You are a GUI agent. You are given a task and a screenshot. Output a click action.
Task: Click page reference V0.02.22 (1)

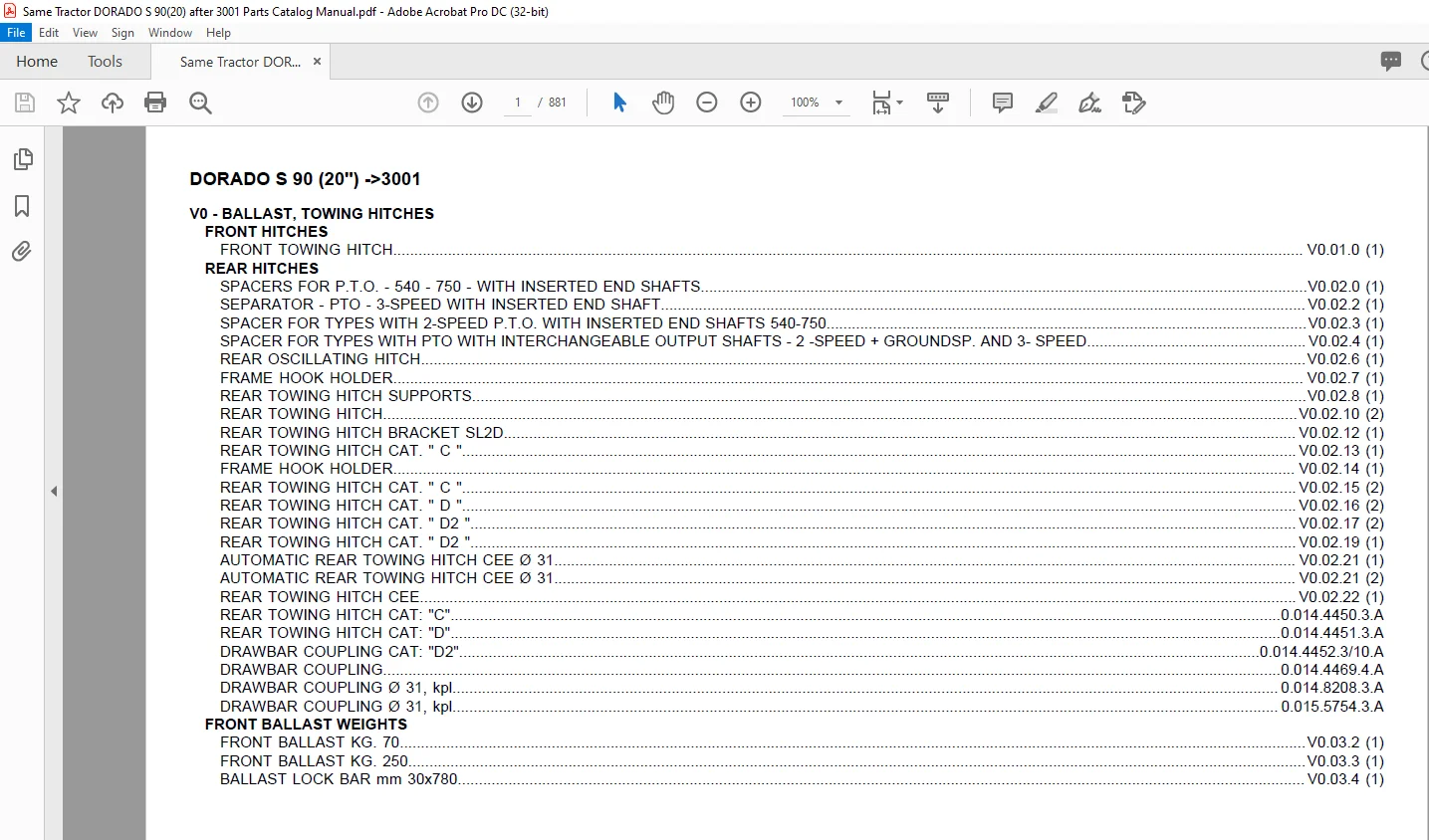[x=1341, y=597]
